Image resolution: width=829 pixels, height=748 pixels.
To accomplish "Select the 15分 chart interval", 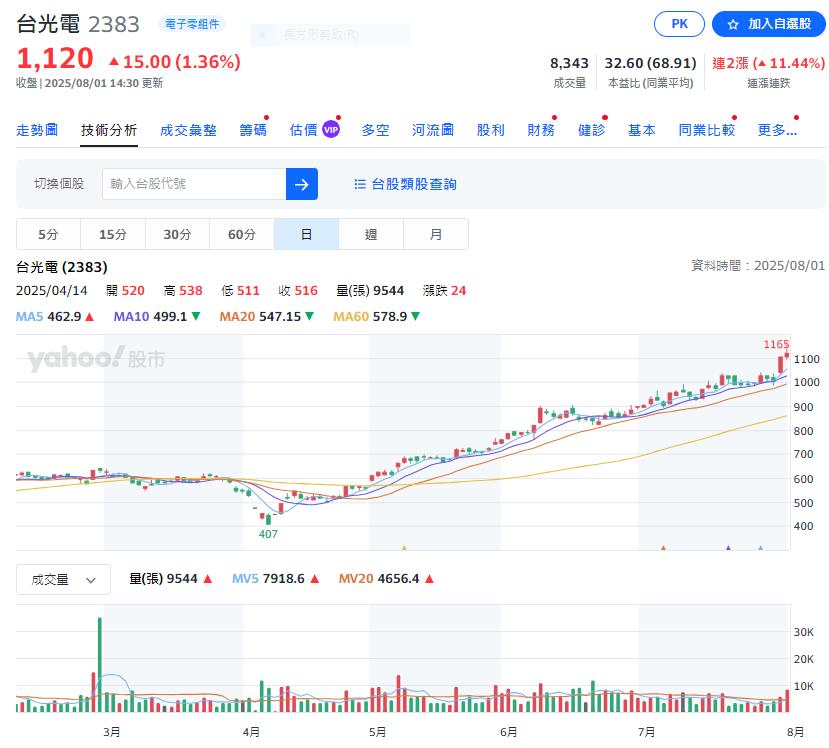I will click(x=113, y=234).
